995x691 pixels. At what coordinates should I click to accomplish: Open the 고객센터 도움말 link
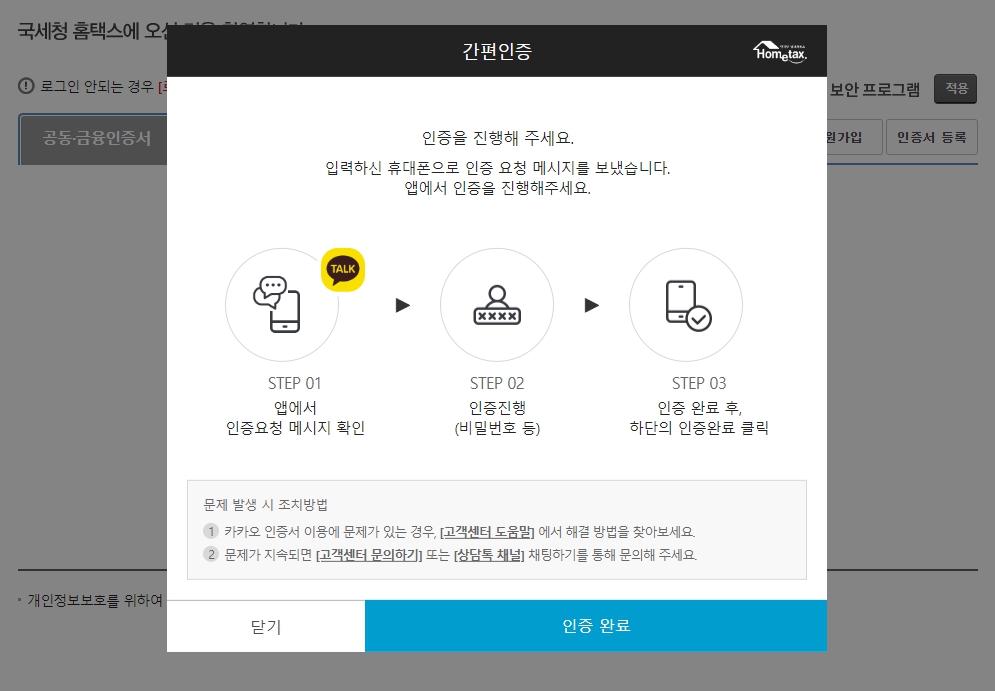point(487,532)
